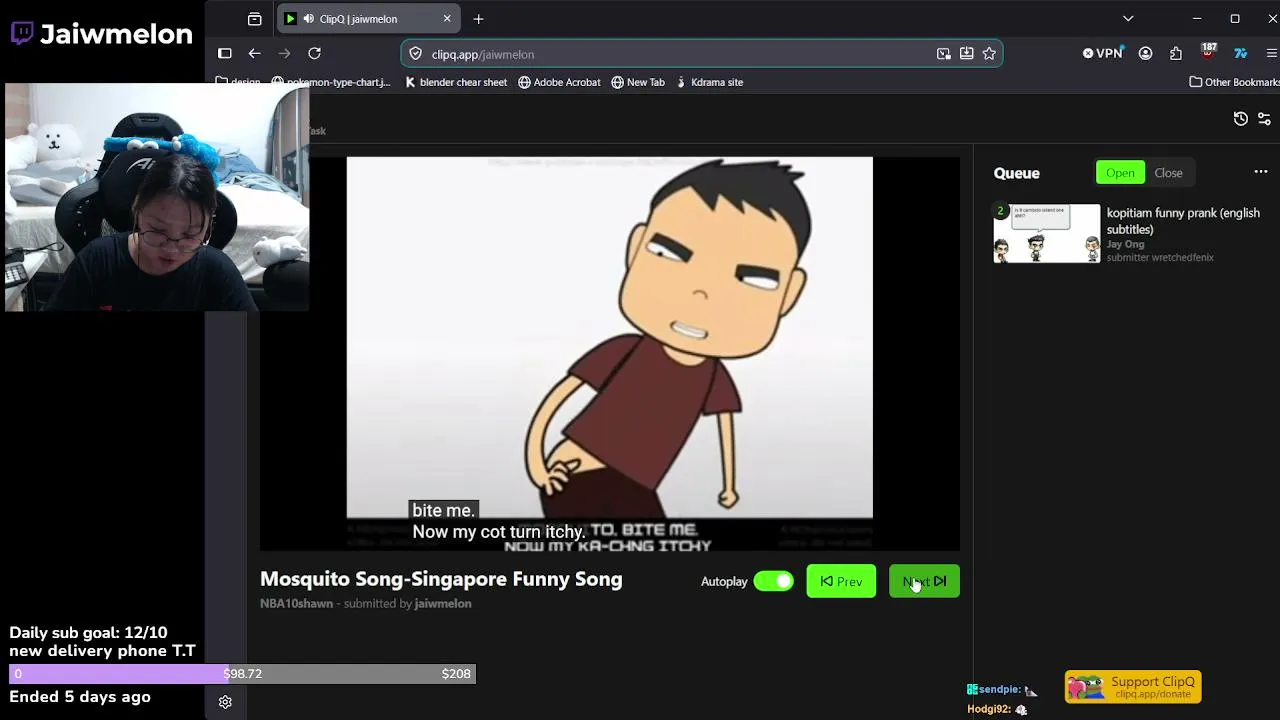1280x720 pixels.
Task: Maximize the browser window
Action: point(1235,19)
